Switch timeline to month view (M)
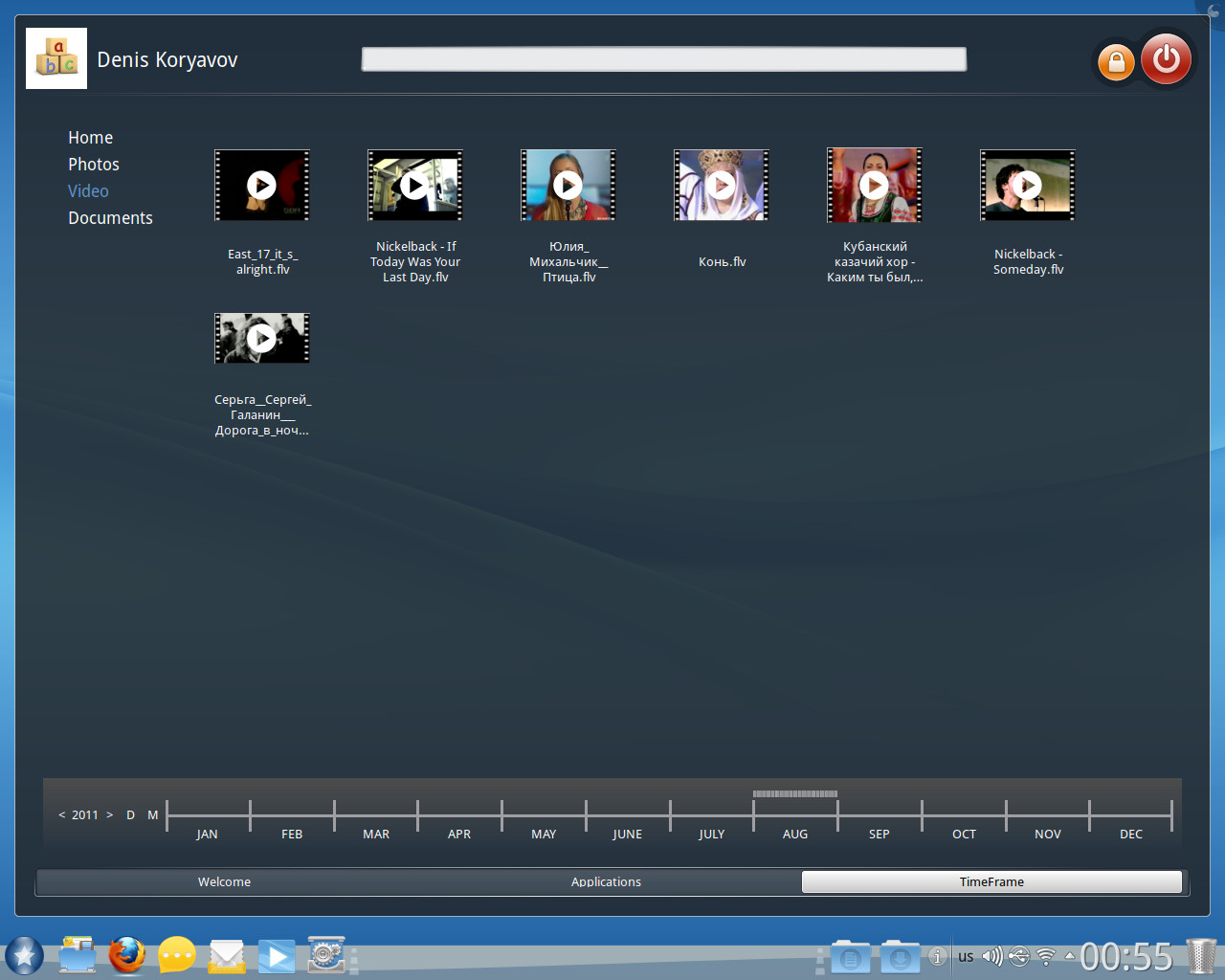Image resolution: width=1225 pixels, height=980 pixels. pyautogui.click(x=152, y=815)
